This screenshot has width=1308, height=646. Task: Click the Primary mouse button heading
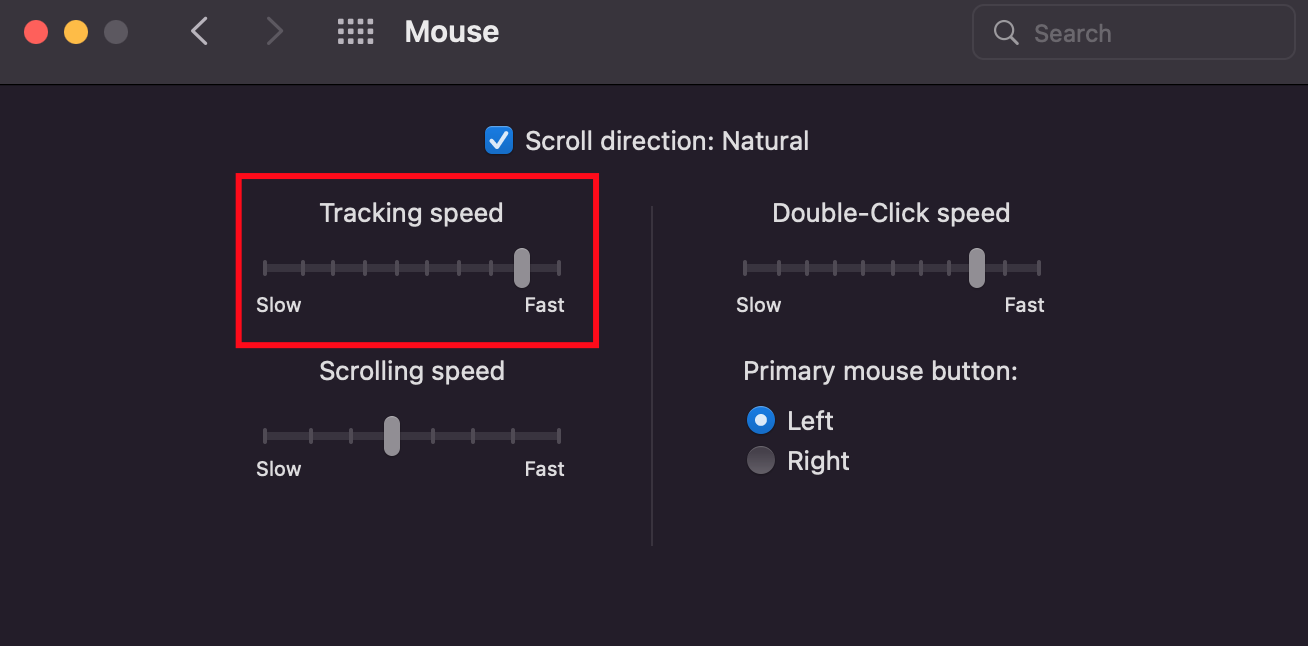pos(880,370)
